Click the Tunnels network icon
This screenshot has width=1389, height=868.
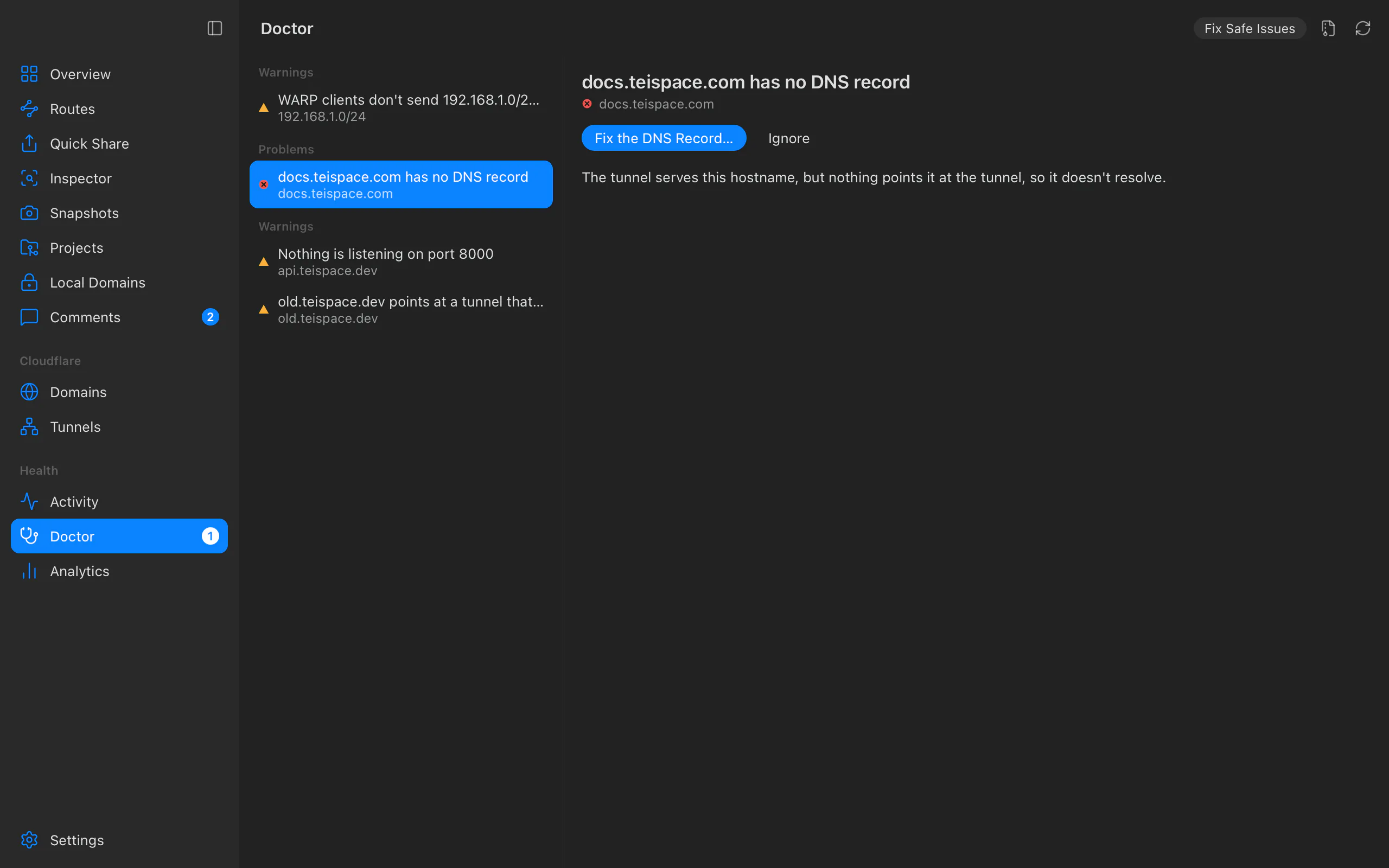click(x=29, y=426)
